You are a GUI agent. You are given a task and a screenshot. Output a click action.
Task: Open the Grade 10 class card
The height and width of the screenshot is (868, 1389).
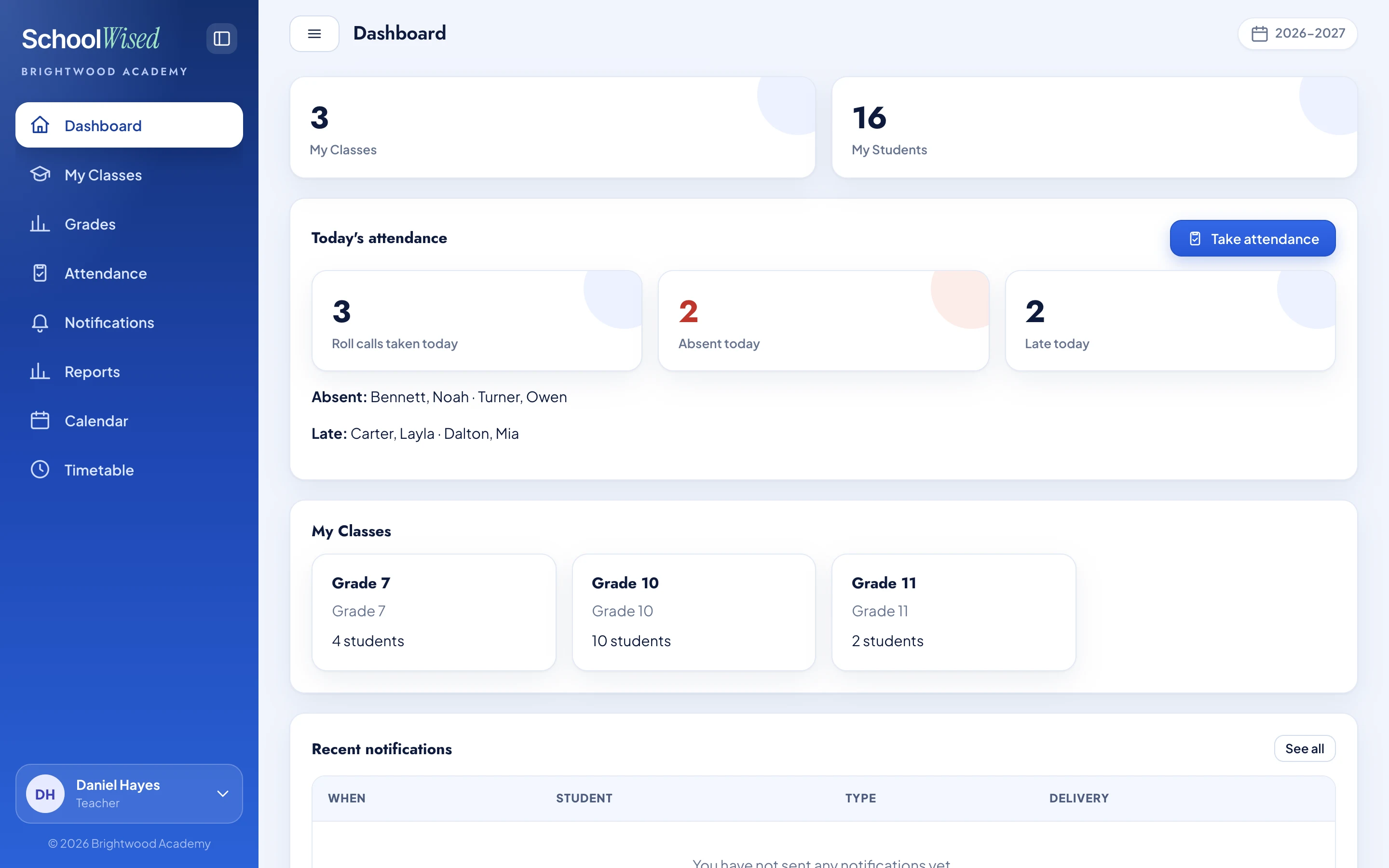pos(694,612)
